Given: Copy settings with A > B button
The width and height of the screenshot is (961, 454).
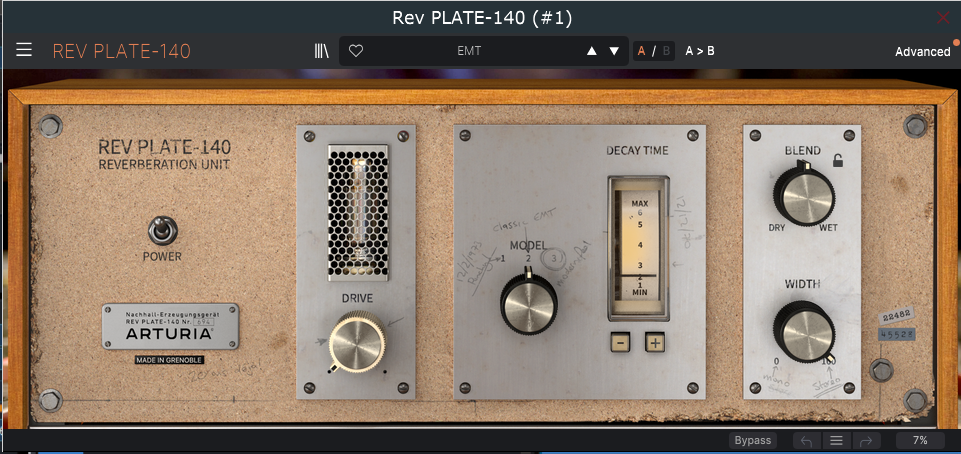Looking at the screenshot, I should click(x=700, y=51).
